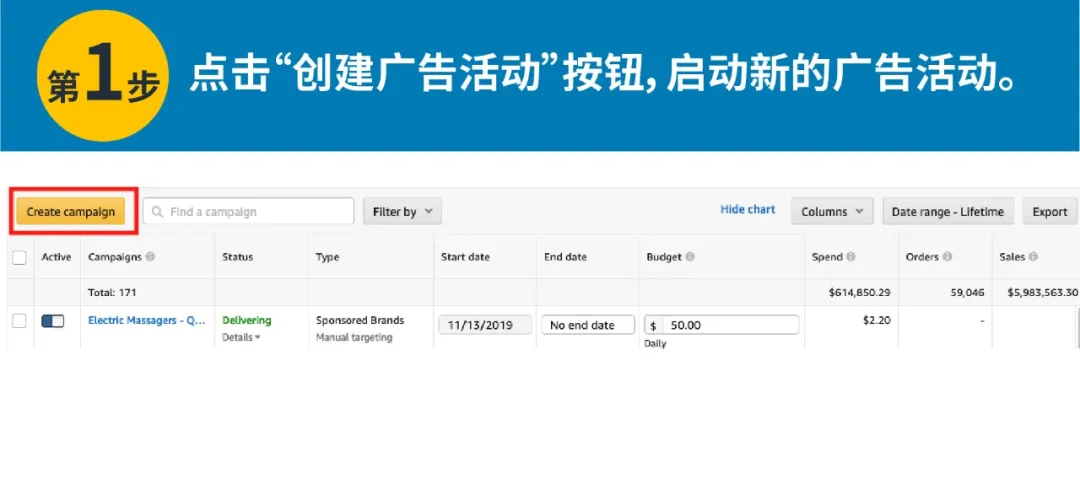The width and height of the screenshot is (1080, 479).
Task: Expand the Columns dropdown
Action: pos(832,212)
